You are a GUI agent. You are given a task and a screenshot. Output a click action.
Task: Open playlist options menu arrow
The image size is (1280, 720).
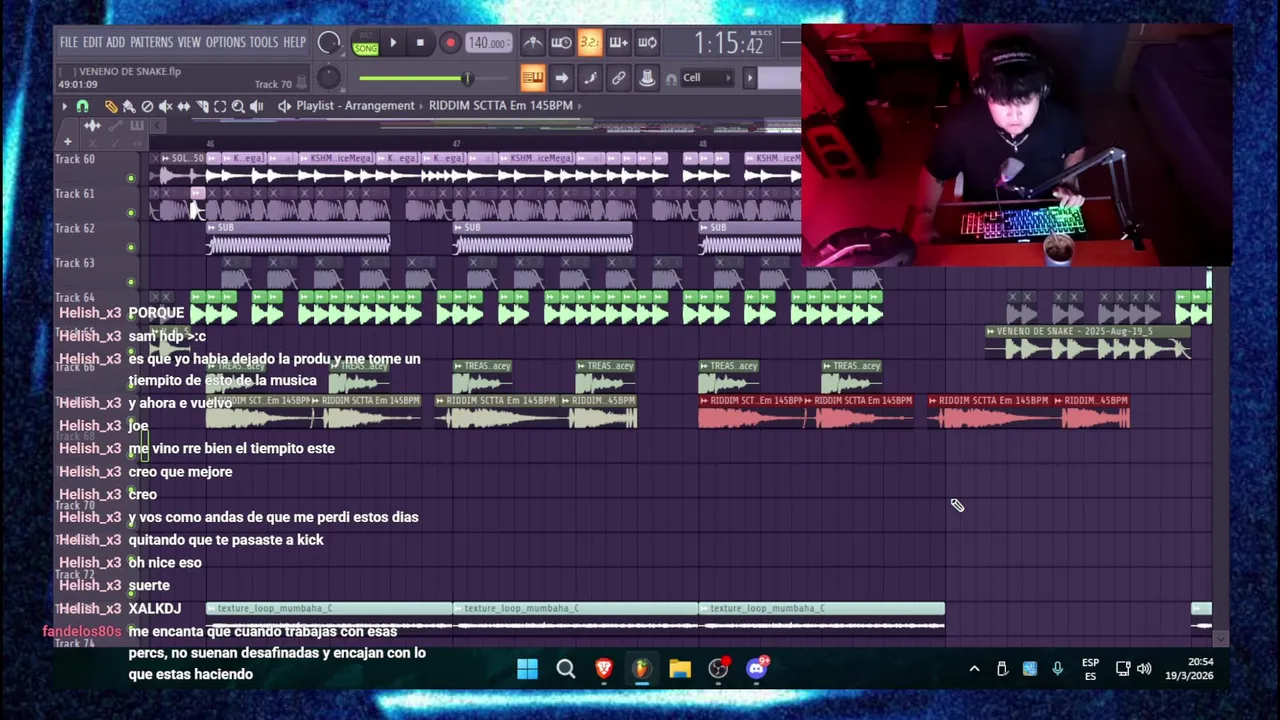tap(65, 106)
